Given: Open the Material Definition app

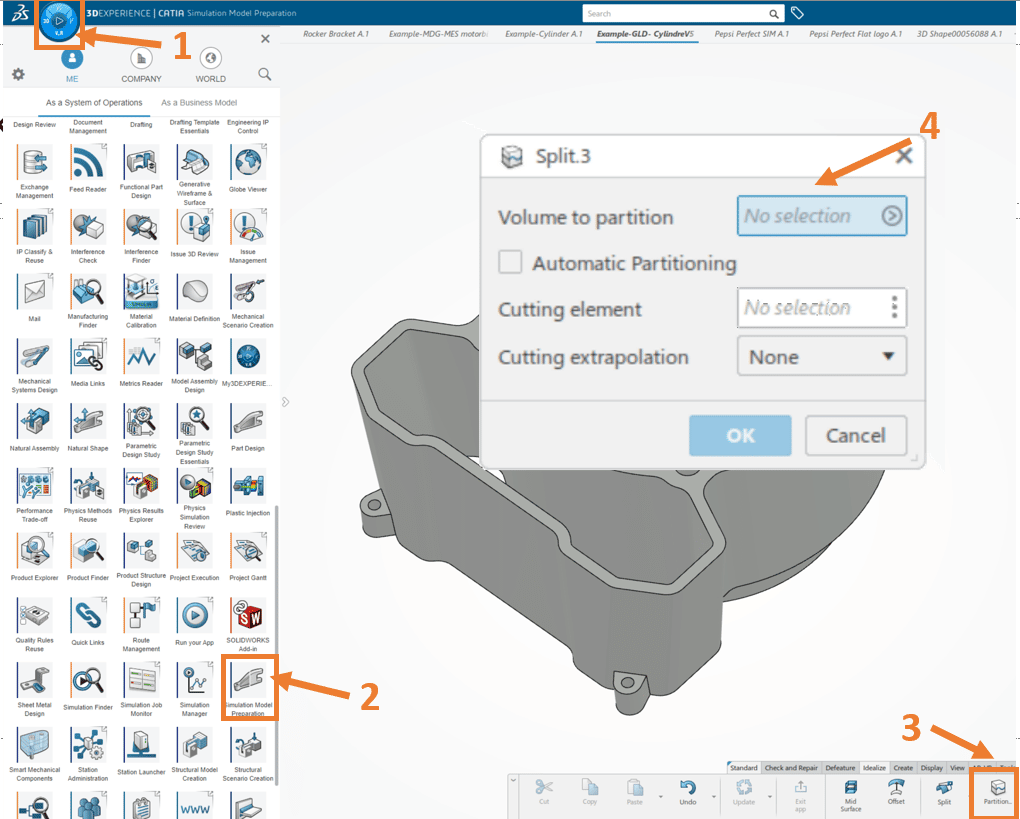Looking at the screenshot, I should click(195, 298).
